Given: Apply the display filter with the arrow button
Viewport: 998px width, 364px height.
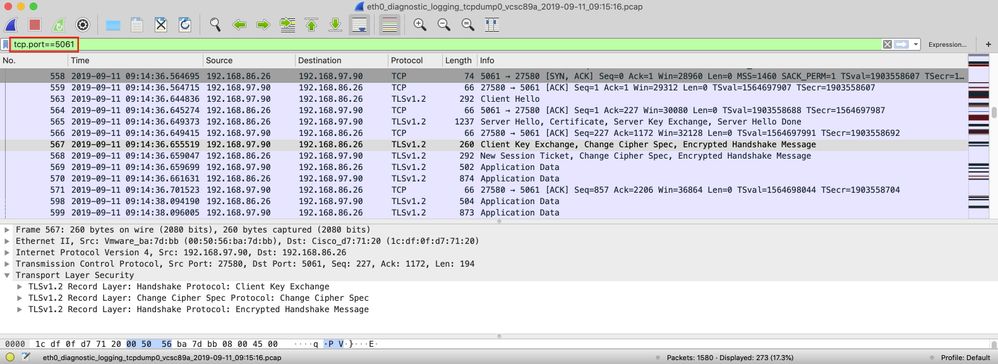Looking at the screenshot, I should click(901, 45).
